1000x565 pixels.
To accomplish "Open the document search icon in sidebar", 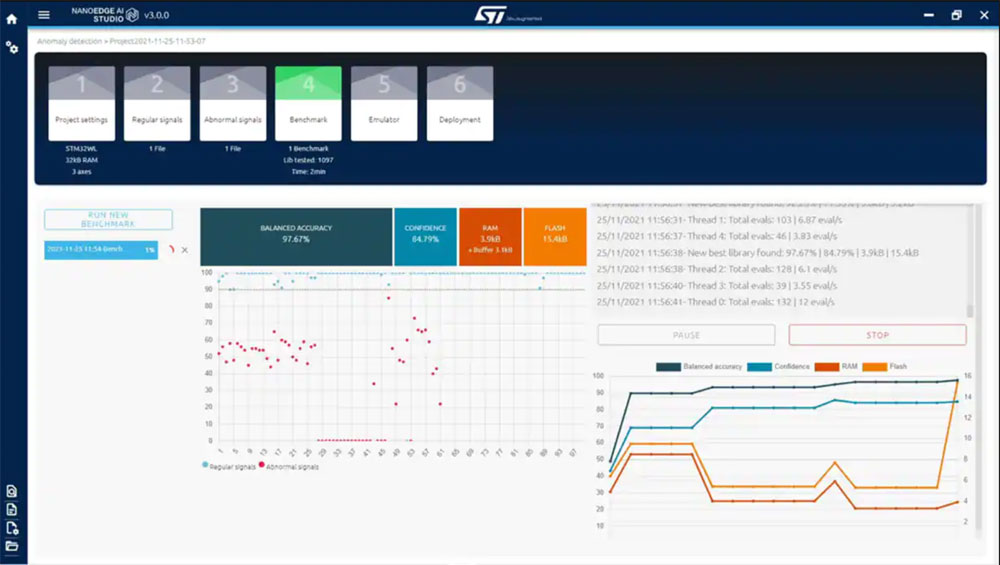I will coord(11,491).
